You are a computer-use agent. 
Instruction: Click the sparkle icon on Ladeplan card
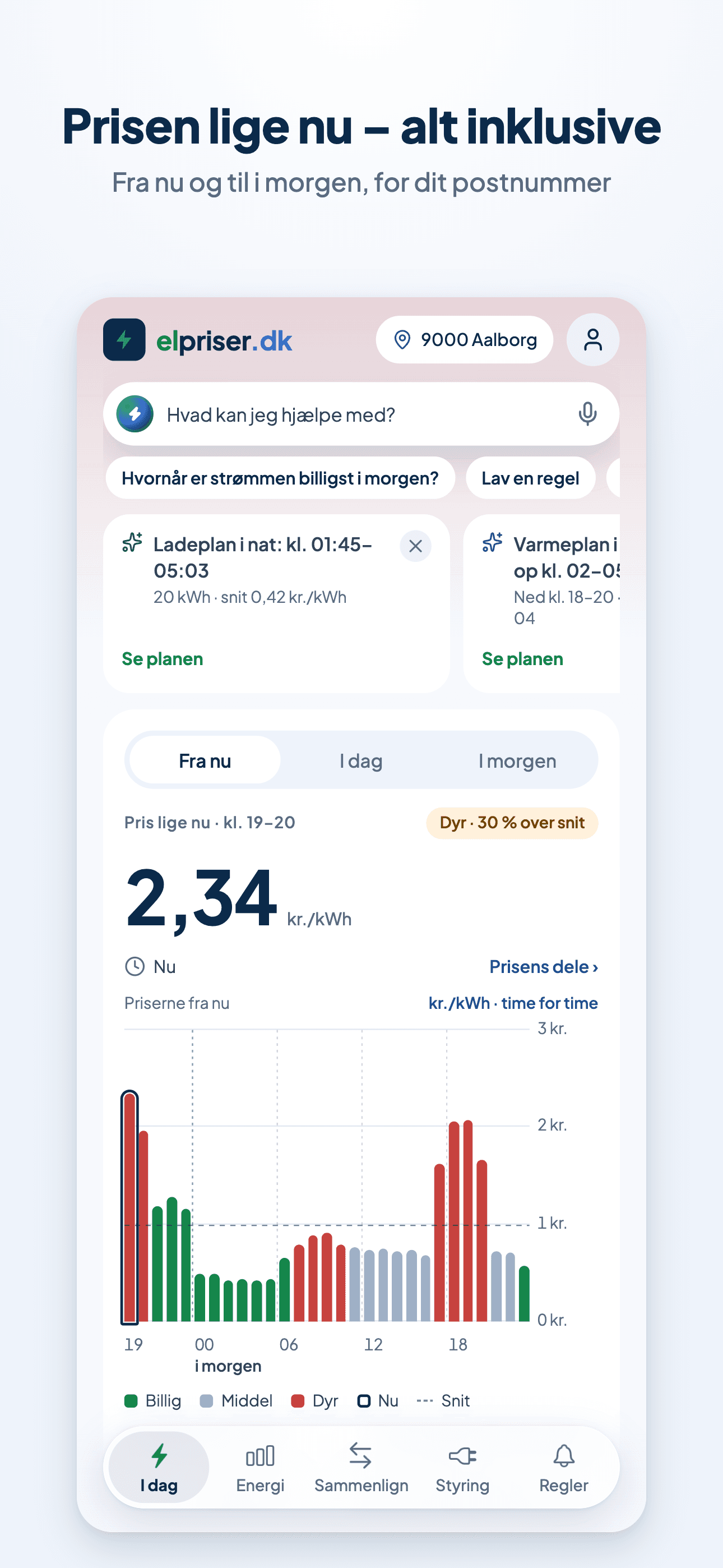pyautogui.click(x=132, y=542)
